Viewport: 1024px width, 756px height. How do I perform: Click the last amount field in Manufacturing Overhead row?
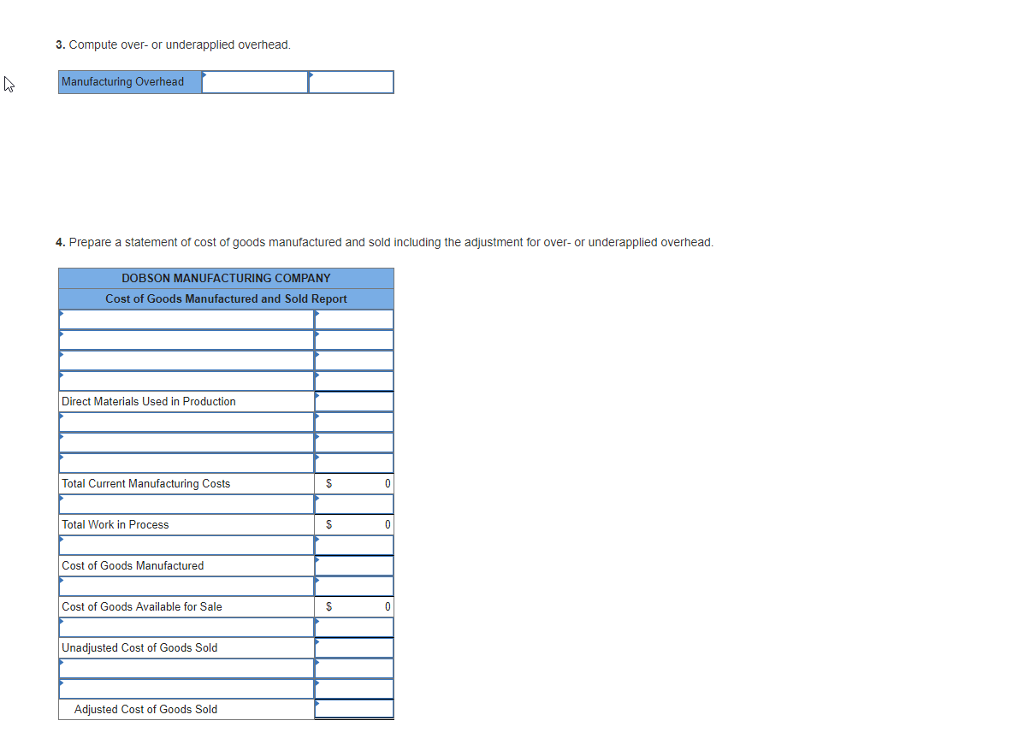[351, 82]
